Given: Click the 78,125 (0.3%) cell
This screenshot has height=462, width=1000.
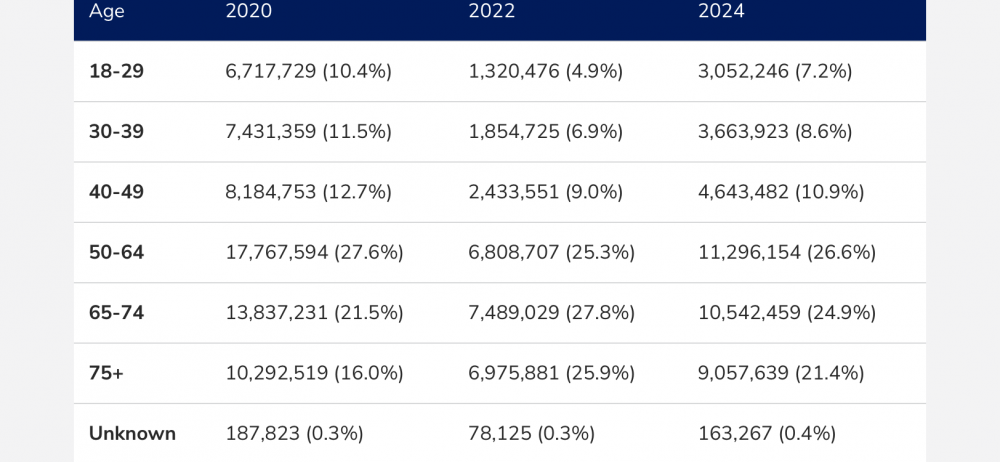Looking at the screenshot, I should click(x=531, y=434).
